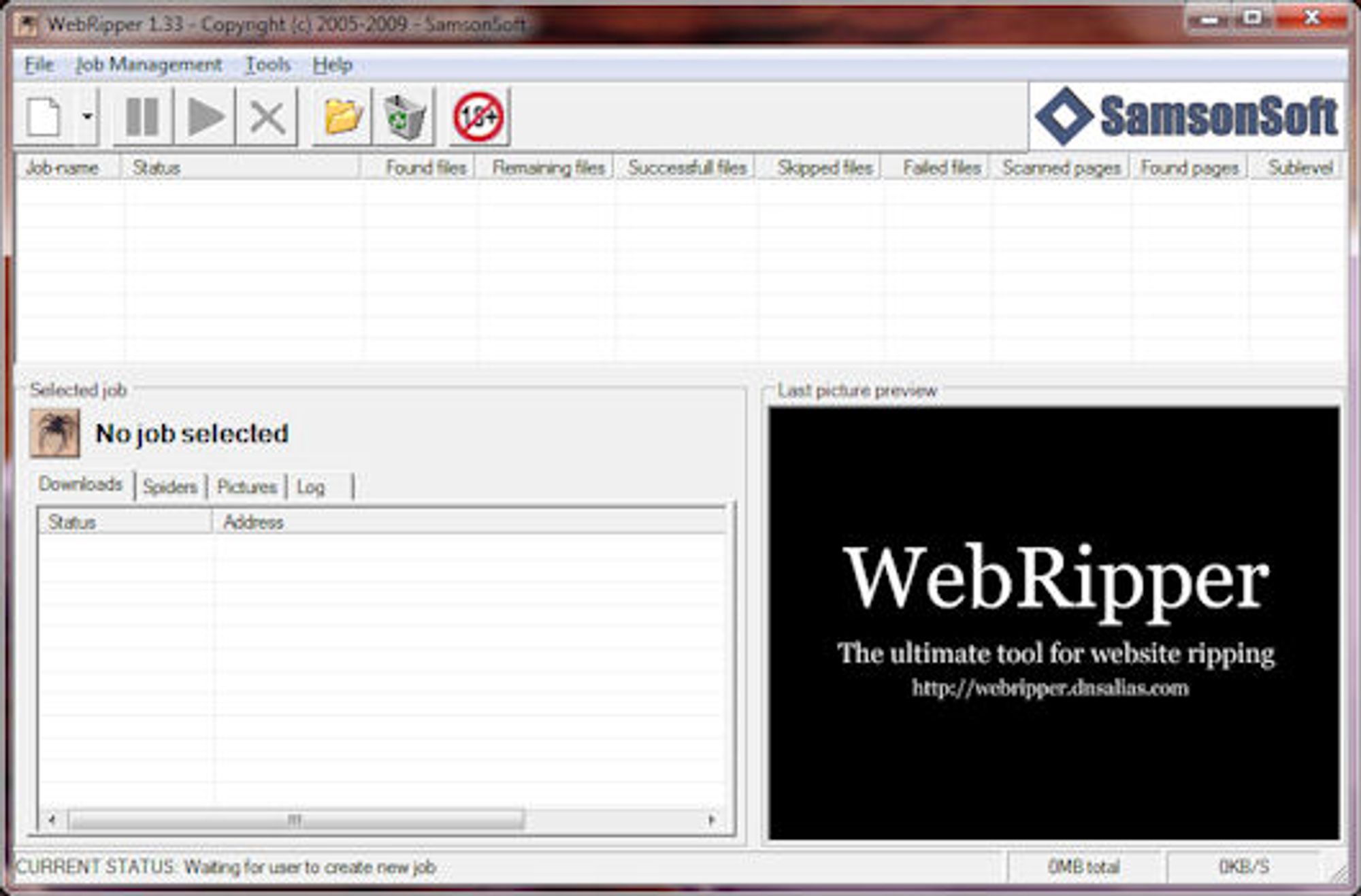Click the Successful files column header
This screenshot has width=1361, height=896.
(686, 167)
